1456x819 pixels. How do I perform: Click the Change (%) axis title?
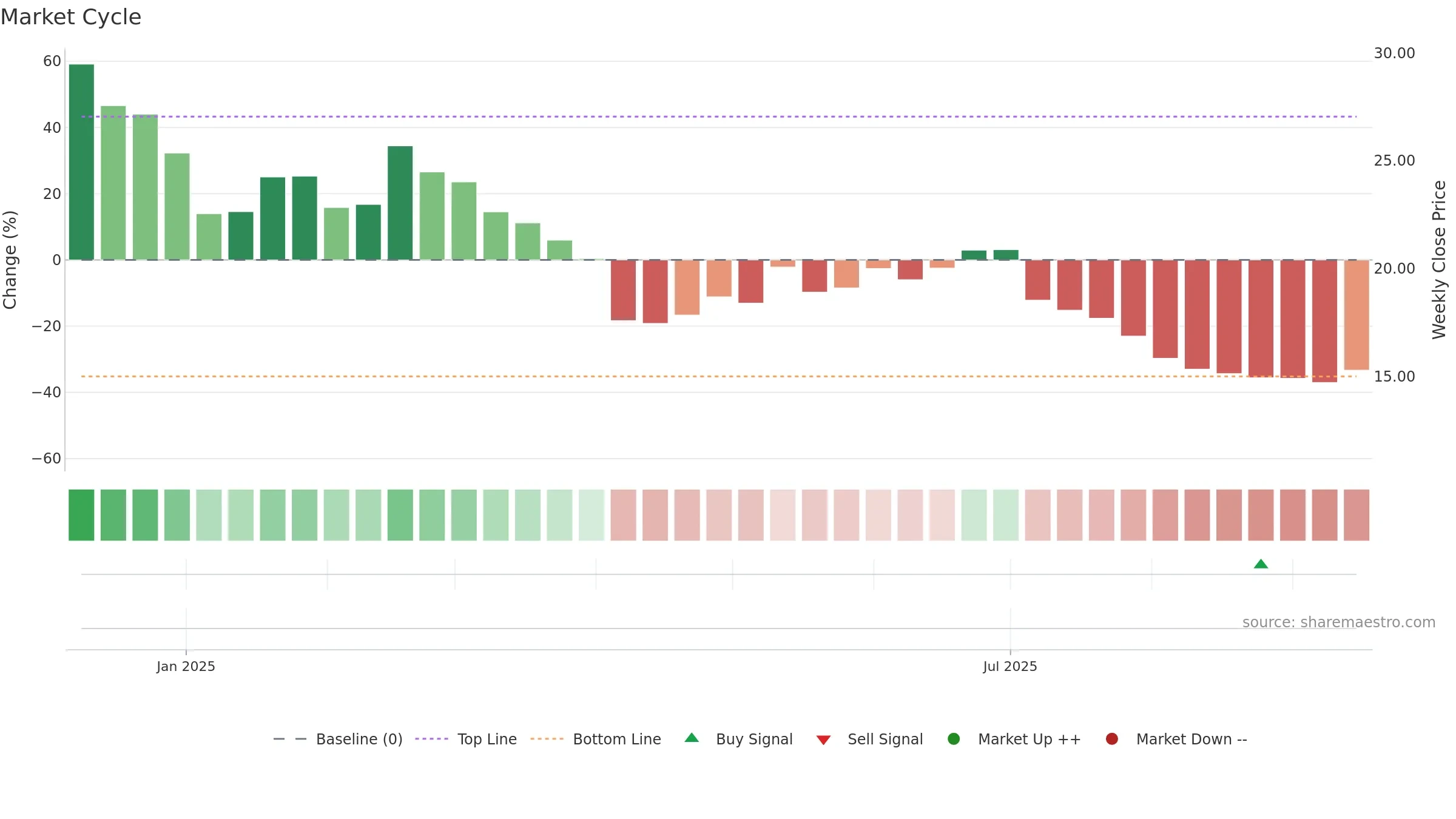pyautogui.click(x=10, y=260)
